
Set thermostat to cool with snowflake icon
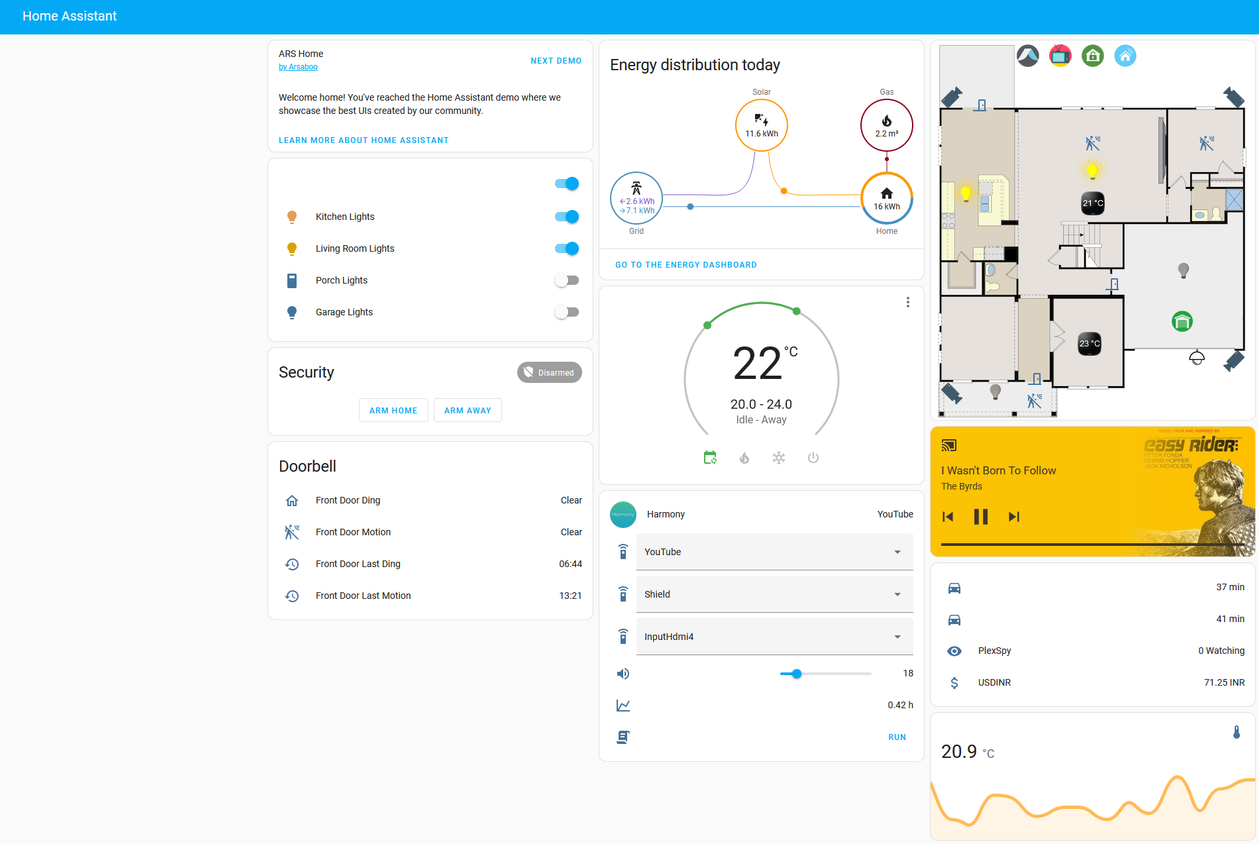[778, 458]
